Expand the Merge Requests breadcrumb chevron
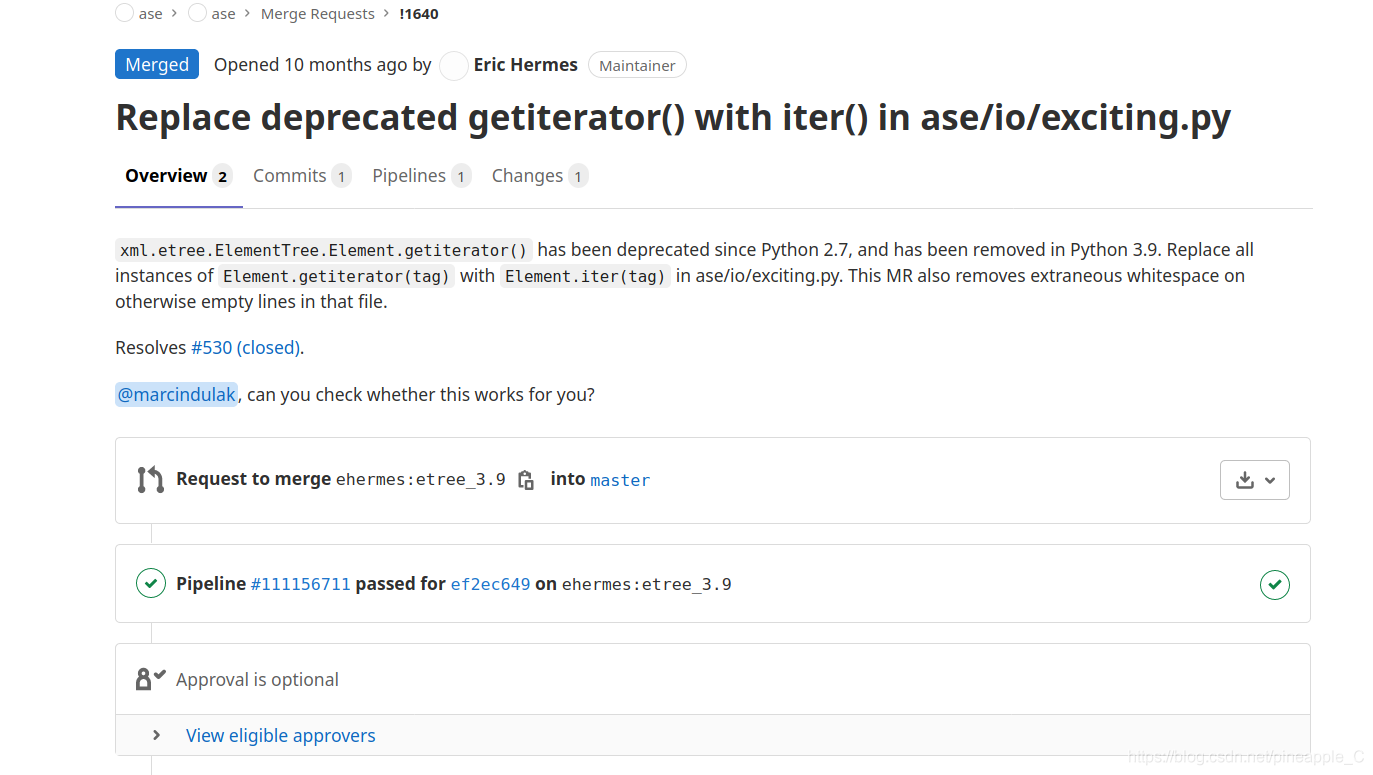The height and width of the screenshot is (775, 1373). click(388, 13)
